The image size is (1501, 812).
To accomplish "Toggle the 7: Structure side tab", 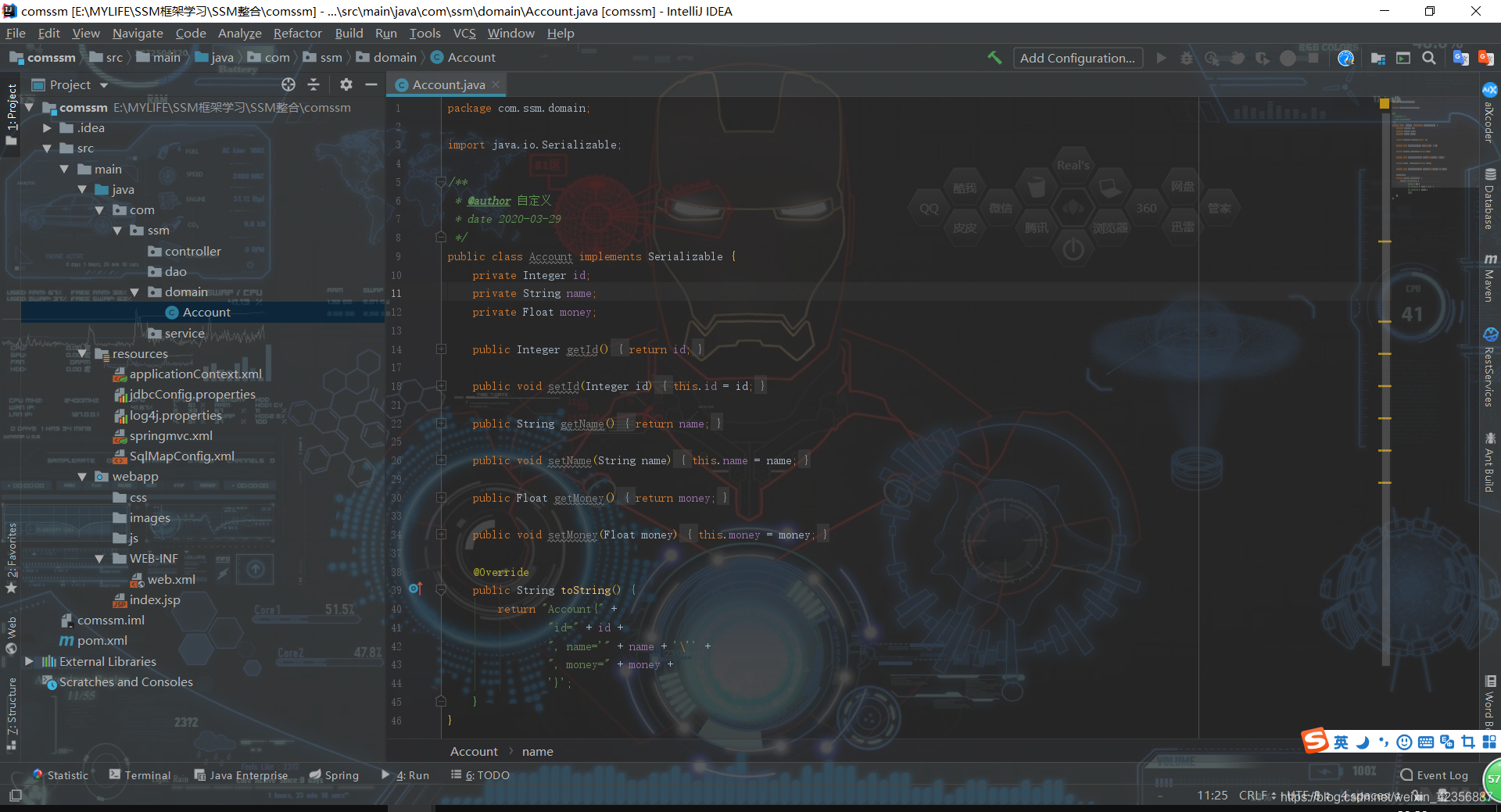I will pyautogui.click(x=11, y=713).
